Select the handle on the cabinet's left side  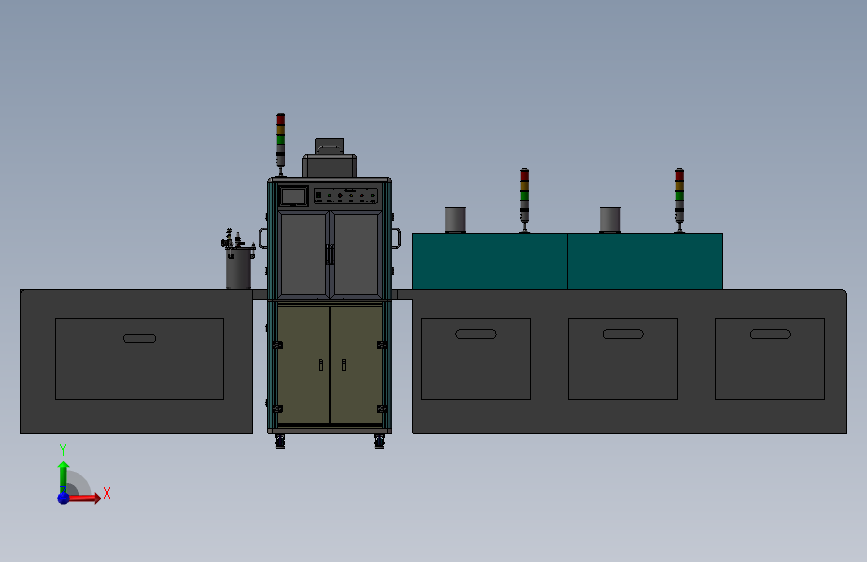[263, 238]
